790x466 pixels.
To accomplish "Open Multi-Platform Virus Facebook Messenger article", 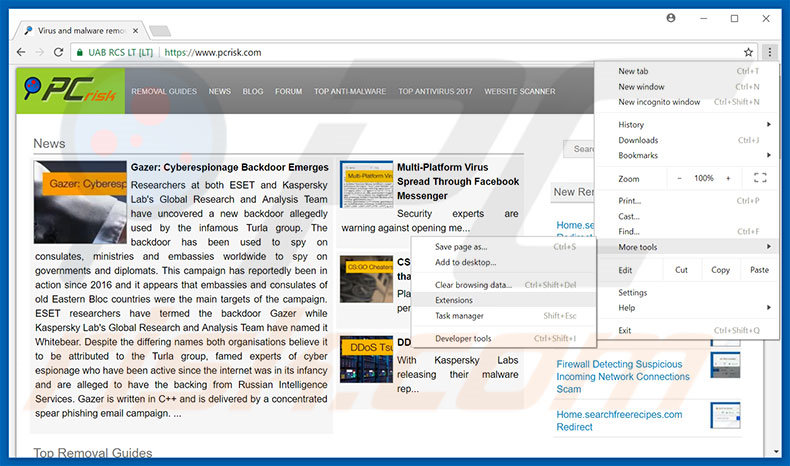I will pos(458,181).
